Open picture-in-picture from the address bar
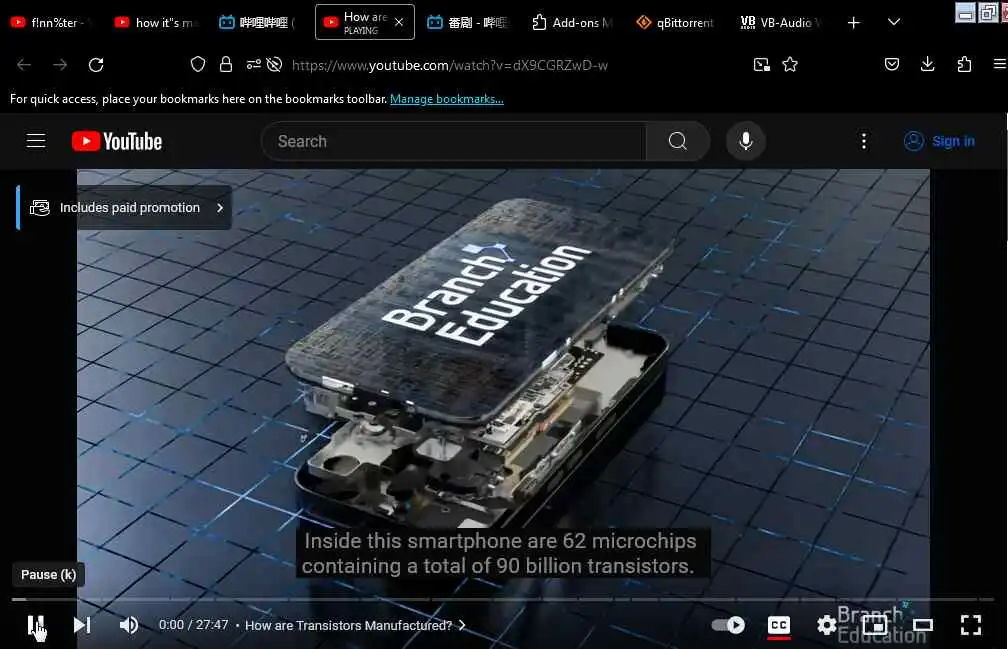 [761, 64]
